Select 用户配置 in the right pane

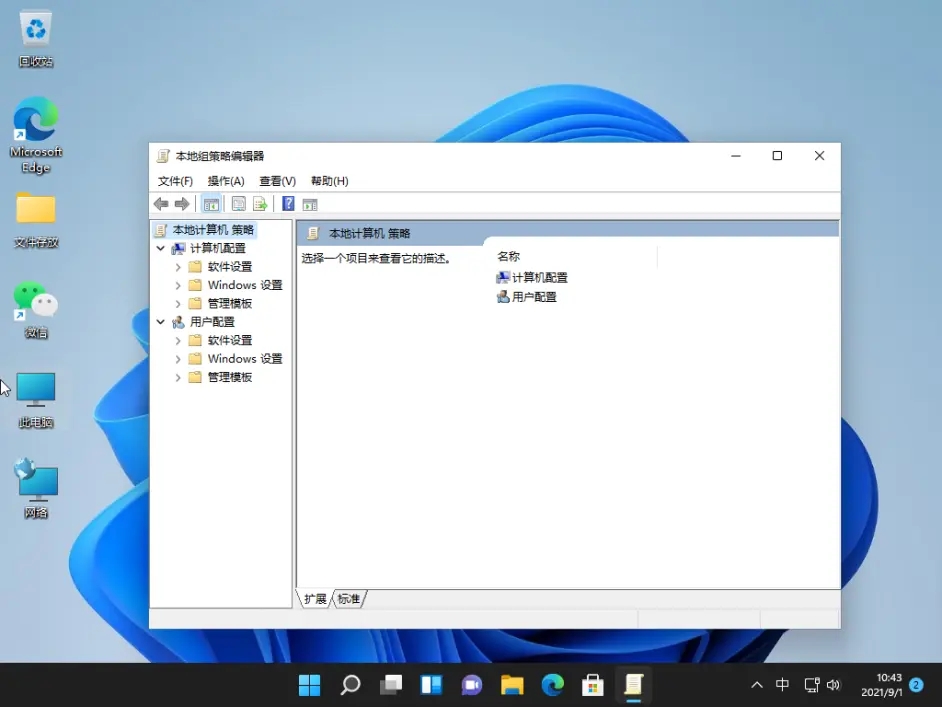coord(530,297)
